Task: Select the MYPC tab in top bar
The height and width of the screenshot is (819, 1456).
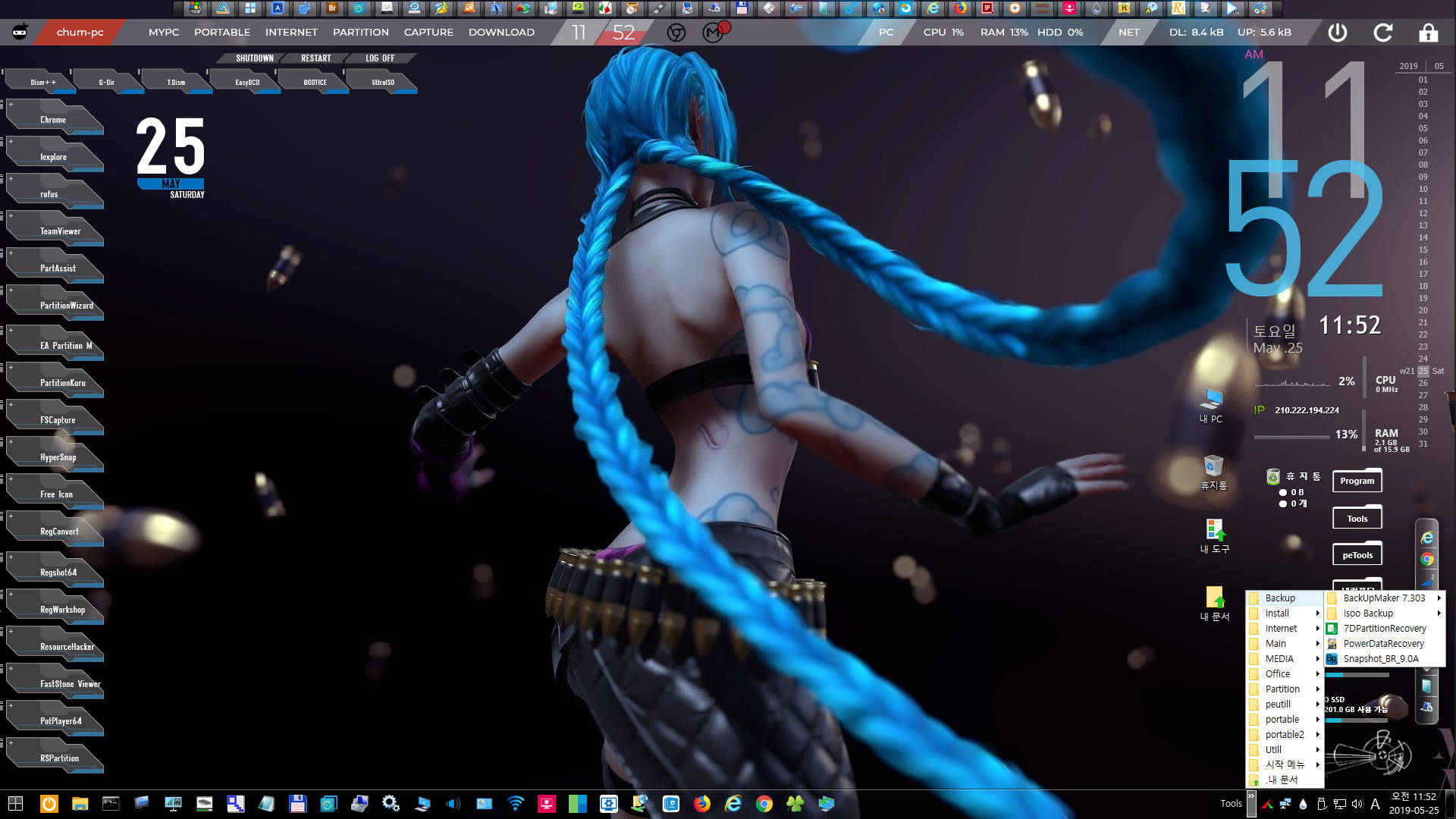Action: (164, 33)
